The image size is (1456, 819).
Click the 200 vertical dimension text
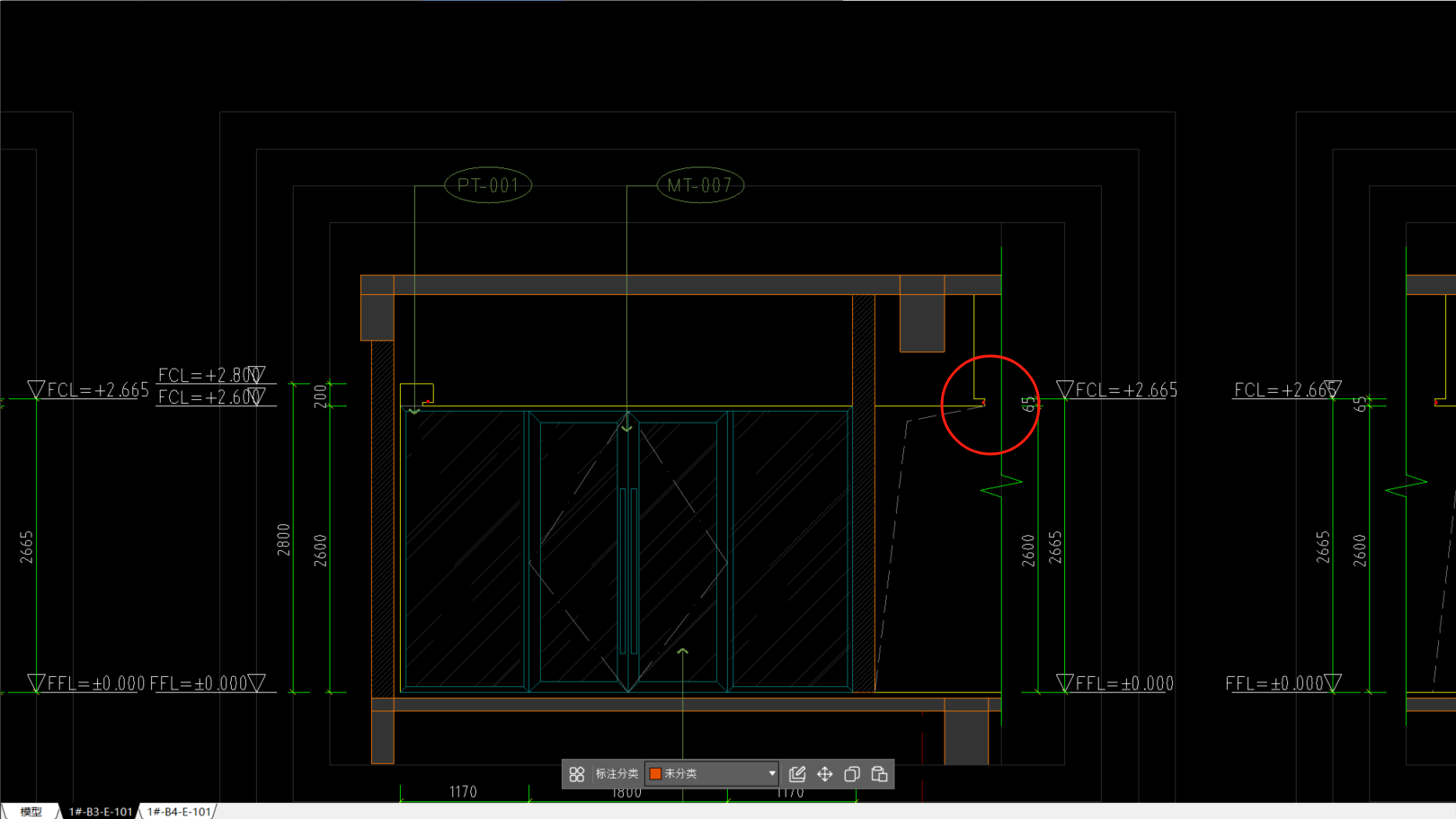point(321,396)
